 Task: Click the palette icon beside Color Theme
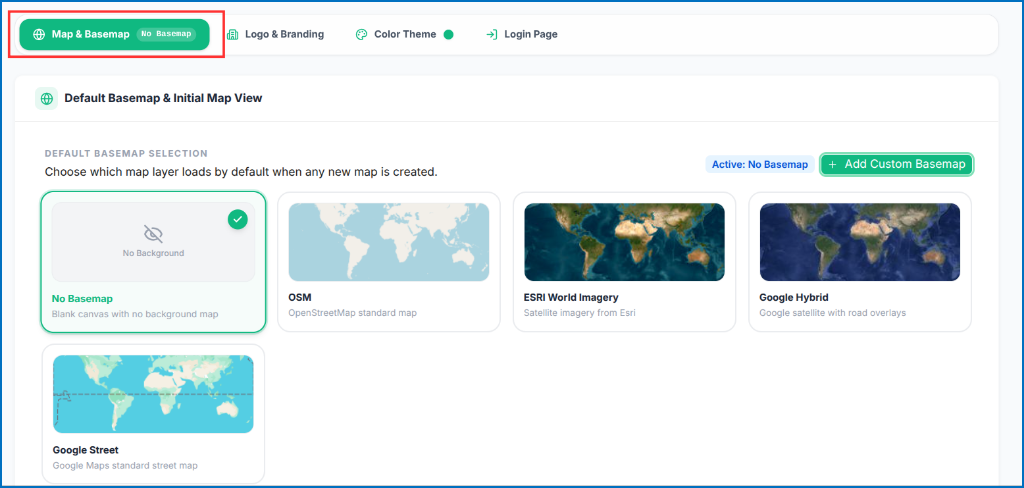click(362, 35)
